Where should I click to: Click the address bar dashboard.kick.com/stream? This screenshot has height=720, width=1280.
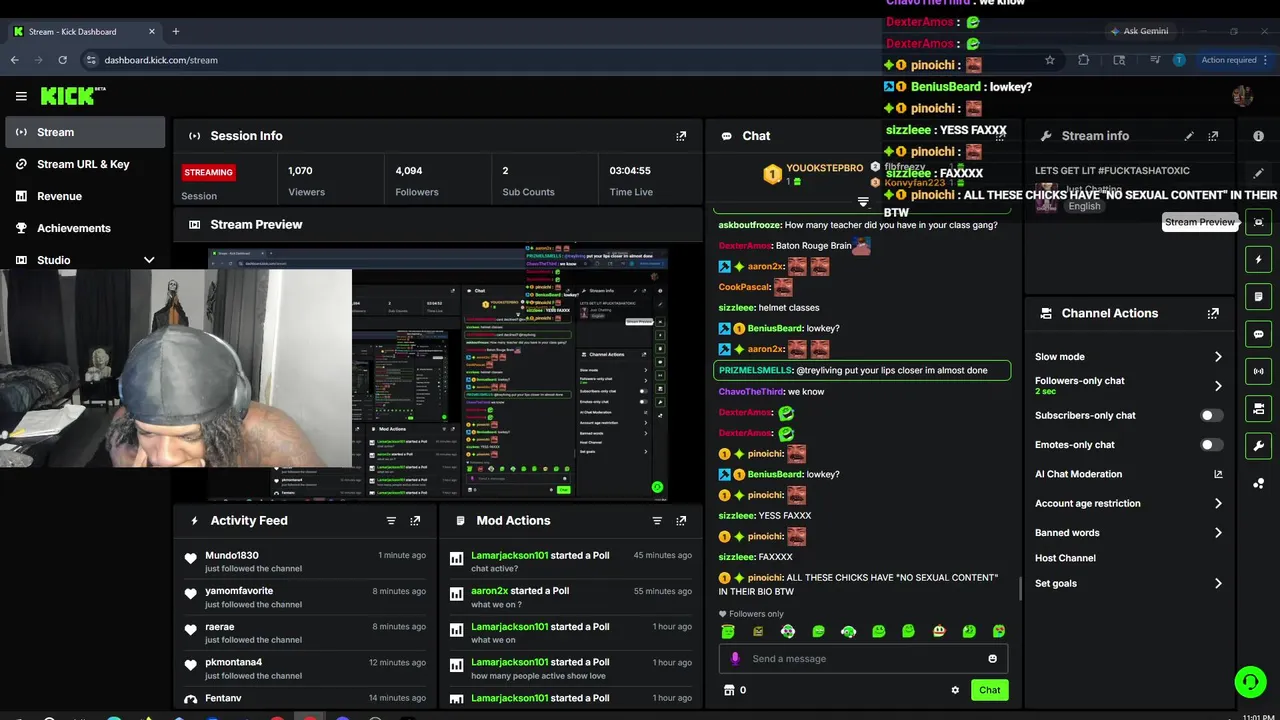[x=161, y=60]
